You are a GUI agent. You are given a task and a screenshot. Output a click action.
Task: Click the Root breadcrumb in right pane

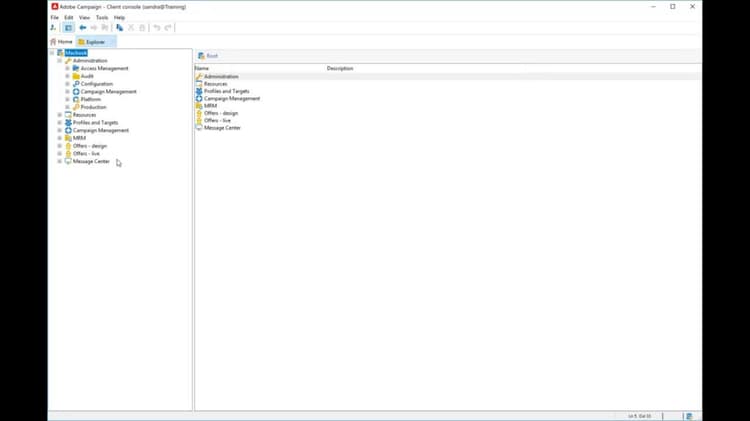coord(212,56)
